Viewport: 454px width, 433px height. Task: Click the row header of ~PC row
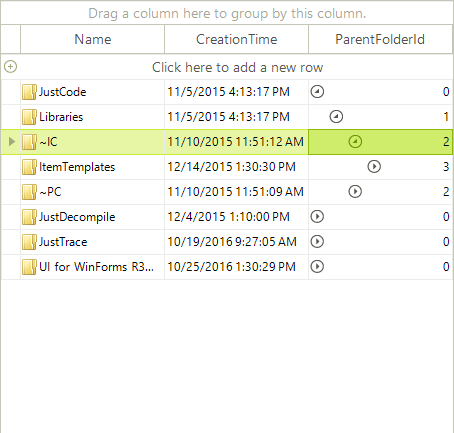(11, 192)
